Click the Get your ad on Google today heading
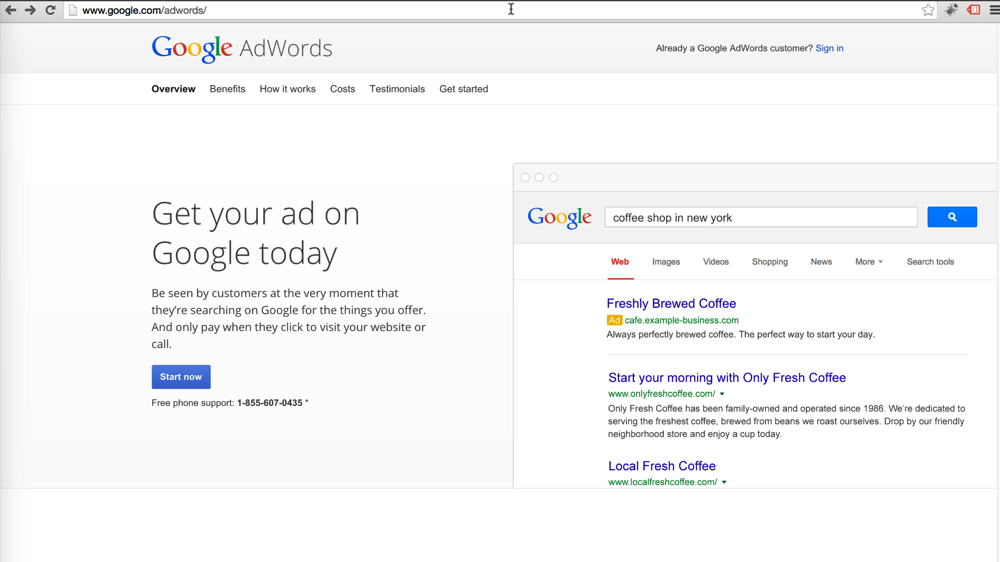The width and height of the screenshot is (1000, 562). 256,233
